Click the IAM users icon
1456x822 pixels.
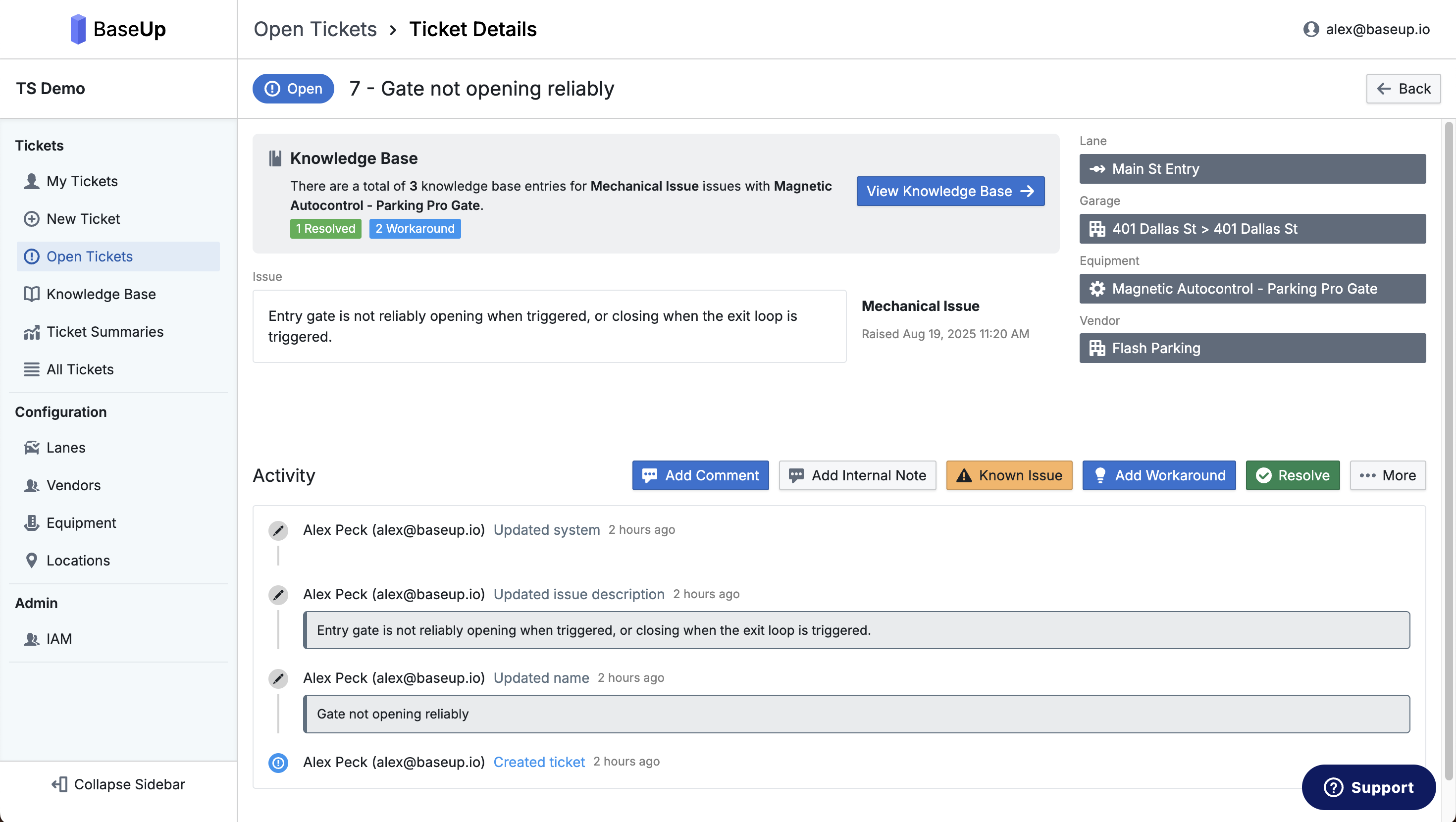pos(32,639)
